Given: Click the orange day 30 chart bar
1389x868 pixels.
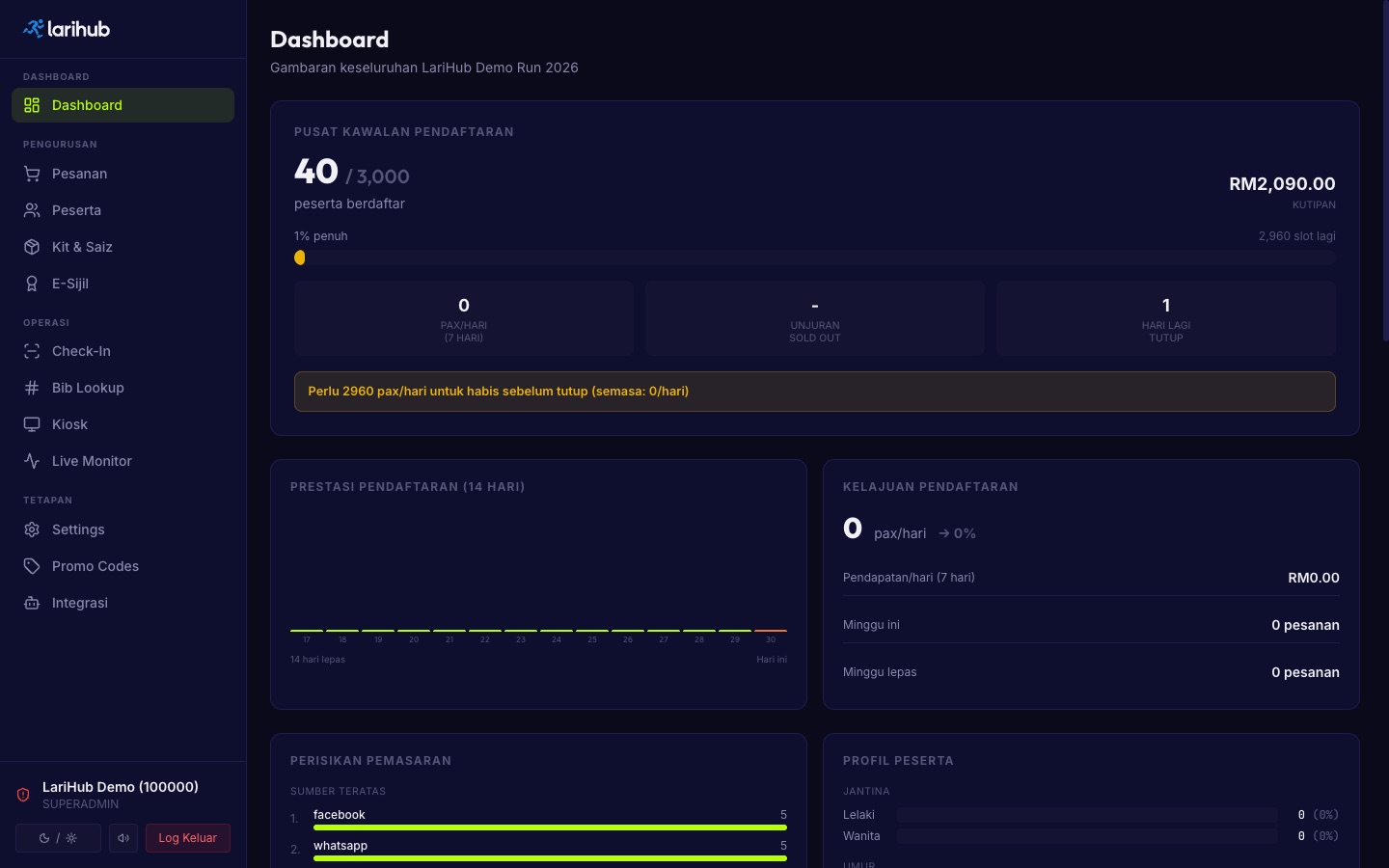Looking at the screenshot, I should point(771,631).
